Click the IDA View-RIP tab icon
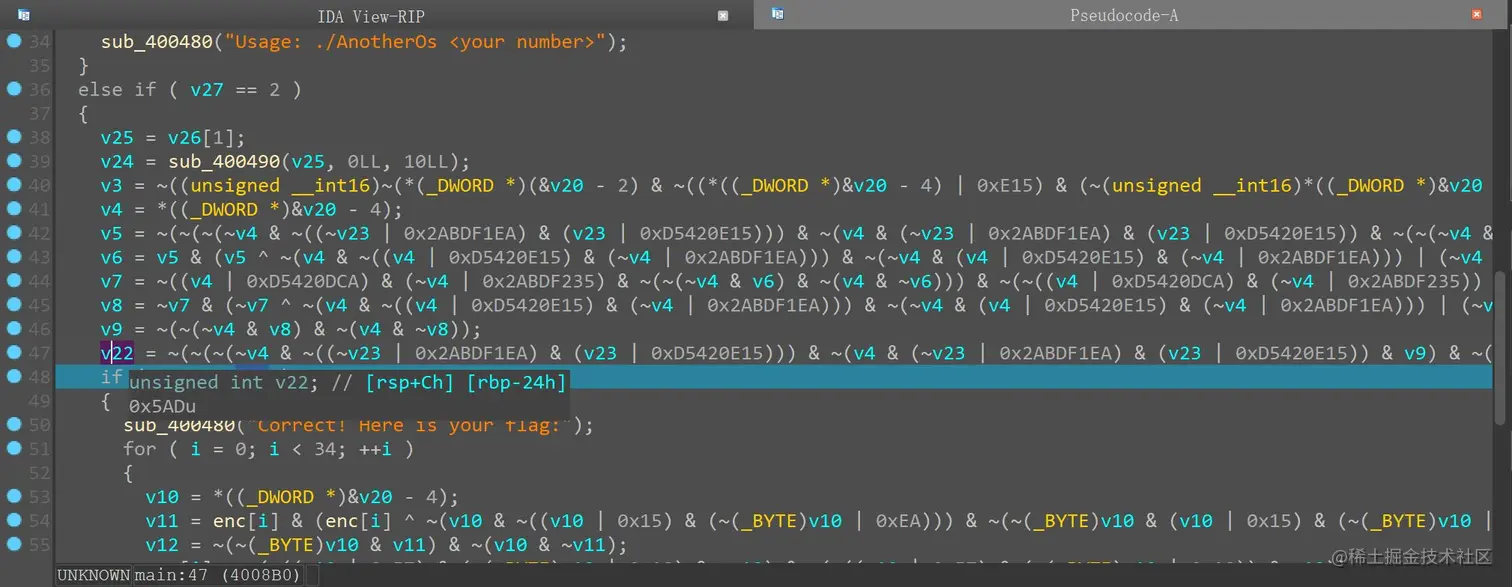This screenshot has width=1512, height=587. tap(24, 15)
